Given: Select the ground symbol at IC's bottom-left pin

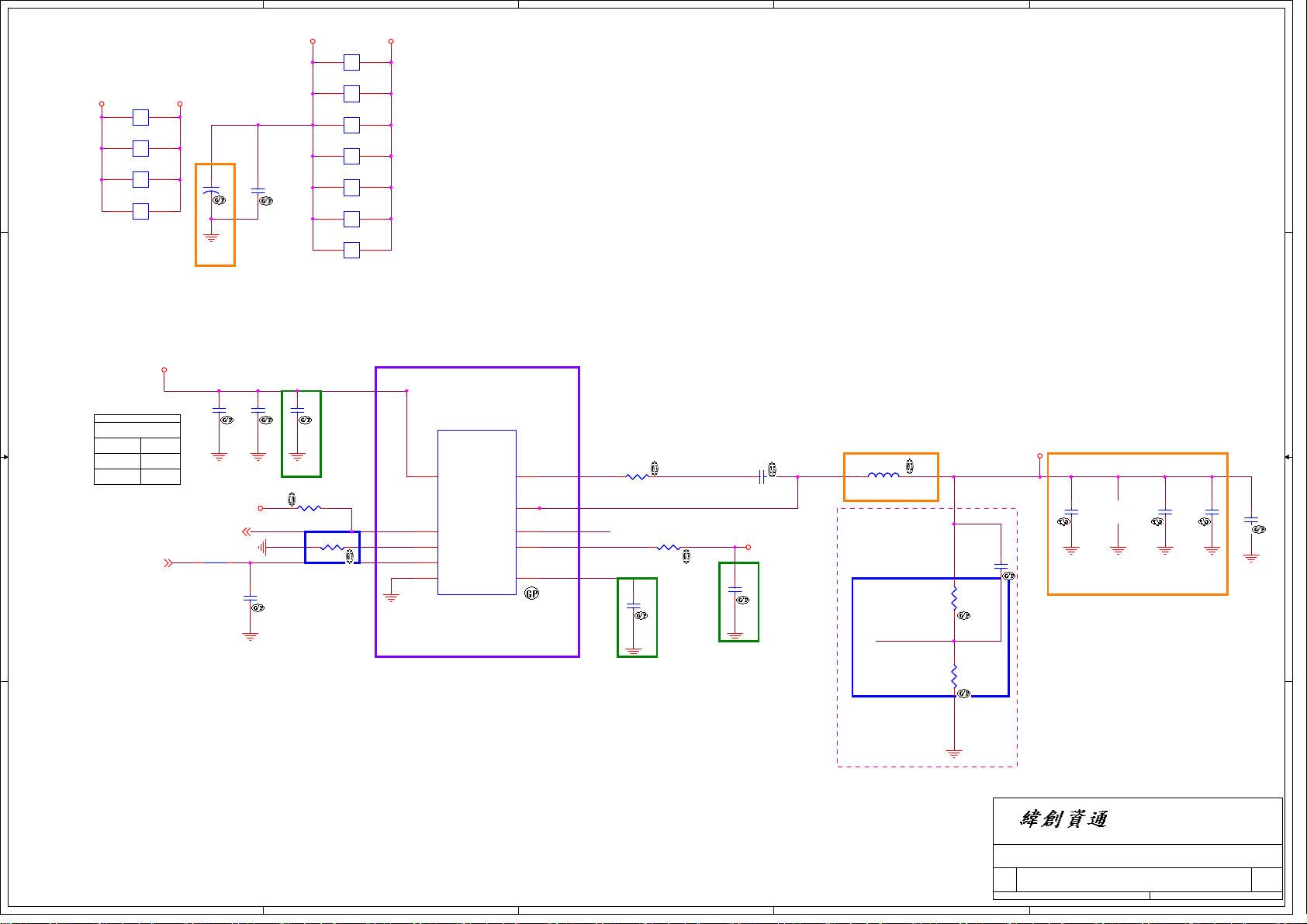Looking at the screenshot, I should (x=391, y=597).
